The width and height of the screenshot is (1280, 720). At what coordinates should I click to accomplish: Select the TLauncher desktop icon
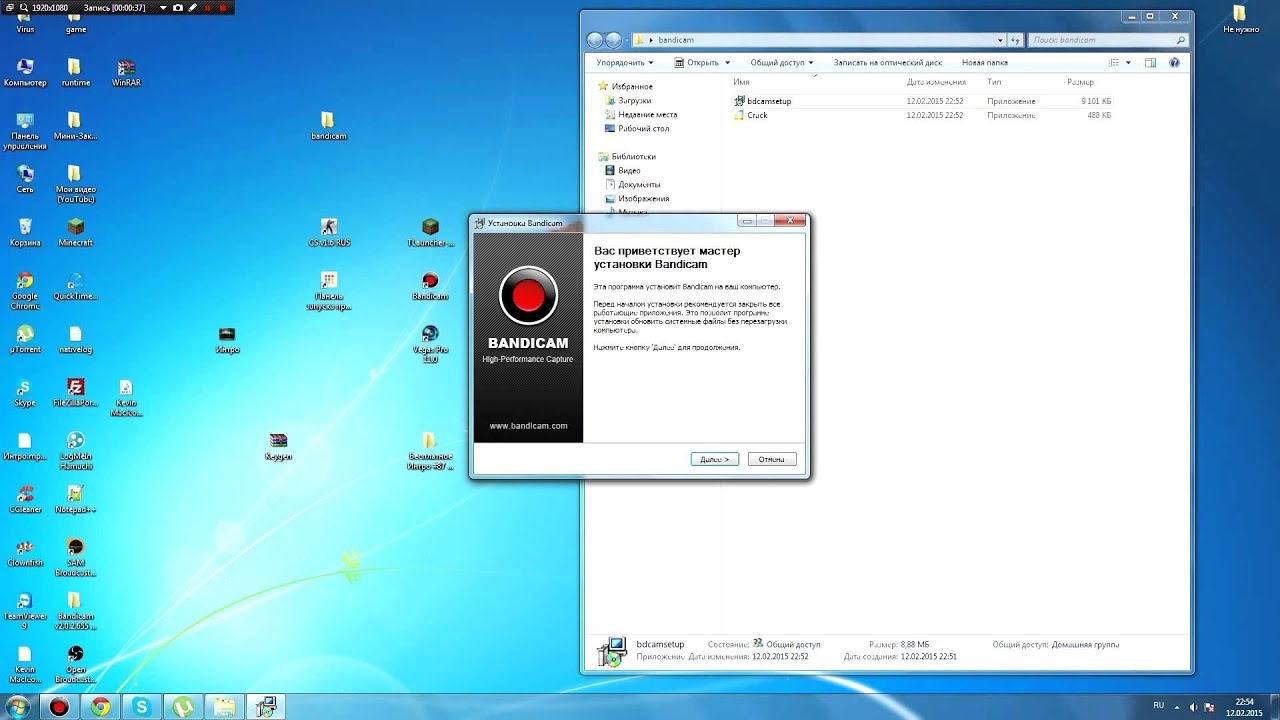point(430,233)
